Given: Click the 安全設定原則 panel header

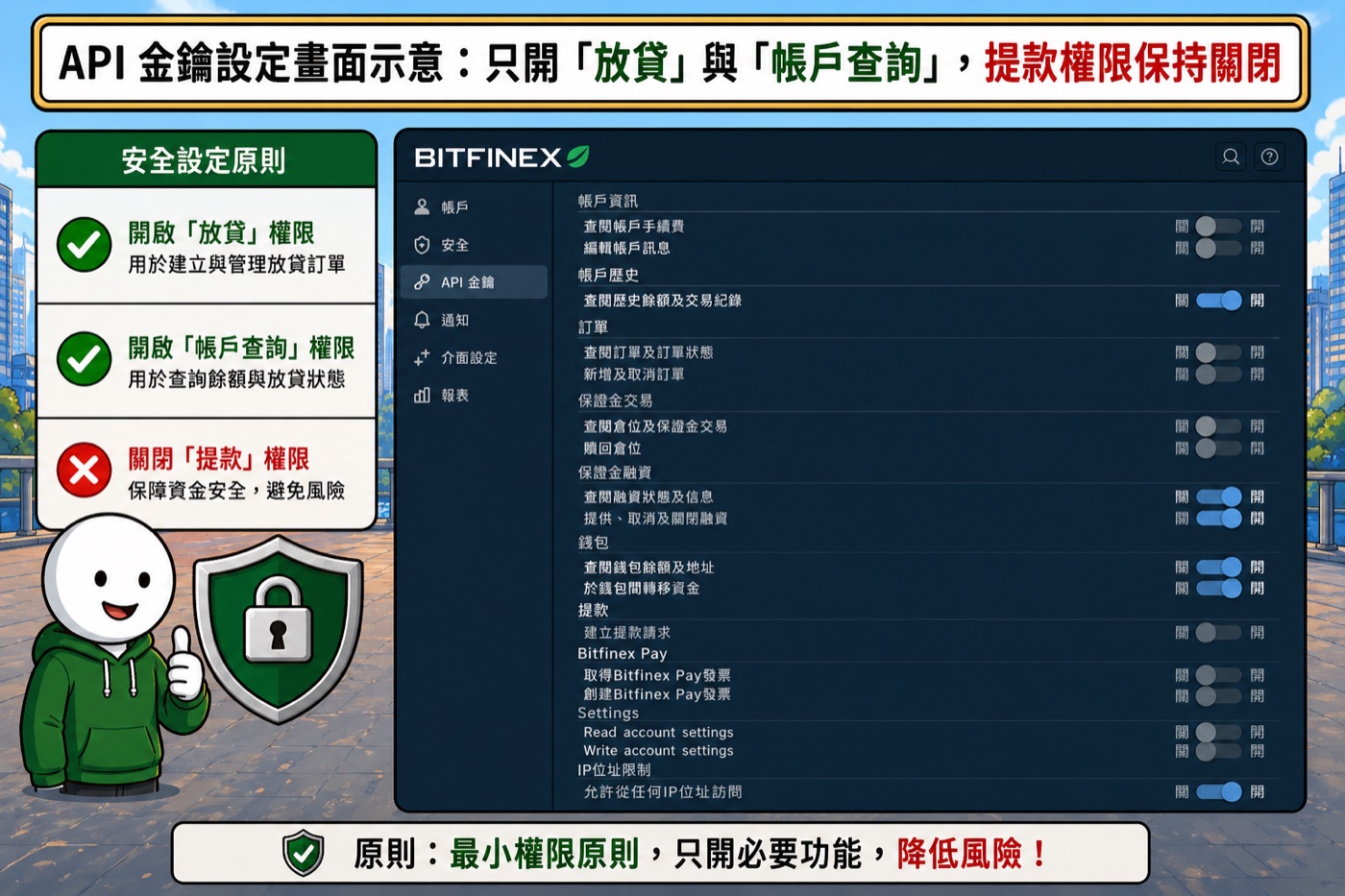Looking at the screenshot, I should (205, 159).
